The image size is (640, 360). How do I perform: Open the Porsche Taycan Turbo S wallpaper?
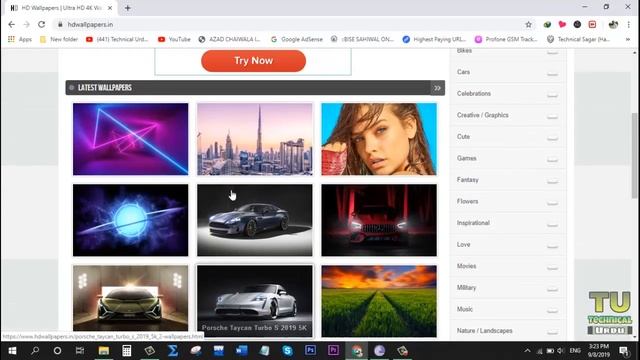255,301
